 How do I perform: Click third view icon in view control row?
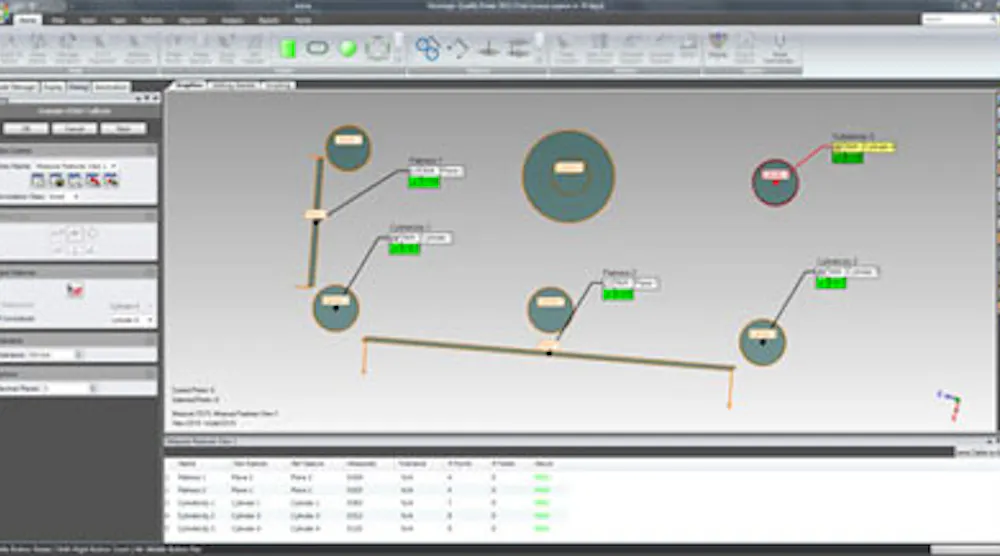click(75, 180)
